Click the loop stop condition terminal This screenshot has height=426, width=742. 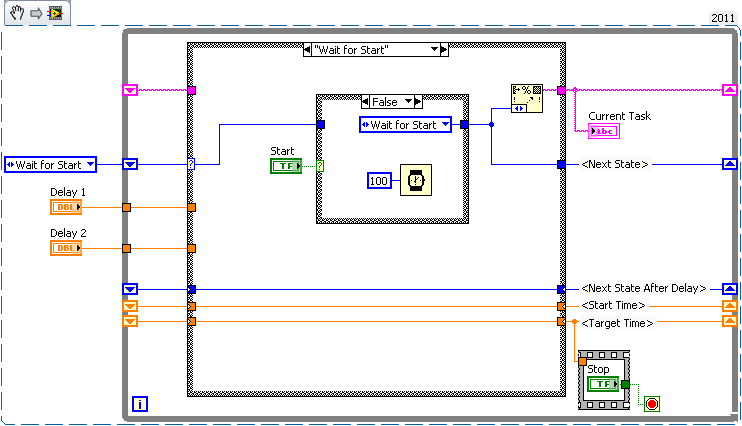652,404
